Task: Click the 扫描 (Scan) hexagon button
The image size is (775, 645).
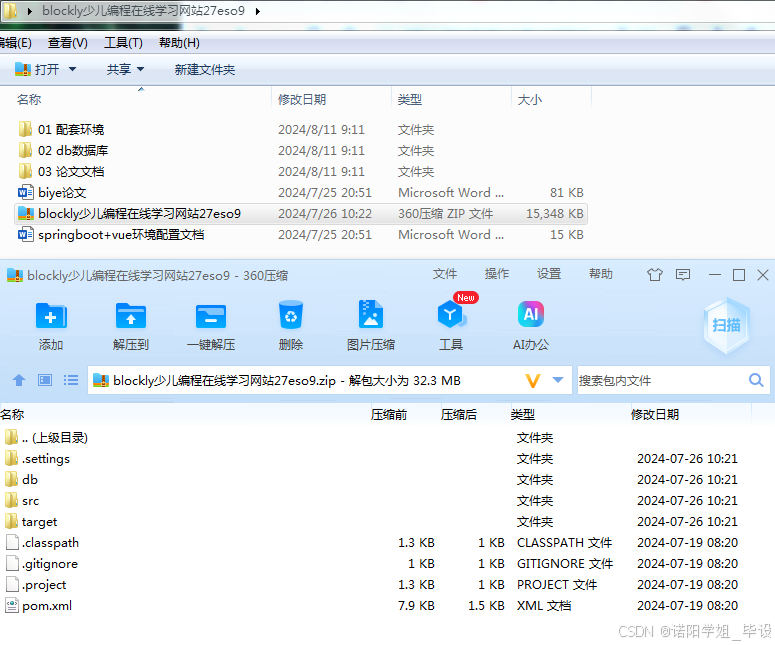Action: (727, 325)
